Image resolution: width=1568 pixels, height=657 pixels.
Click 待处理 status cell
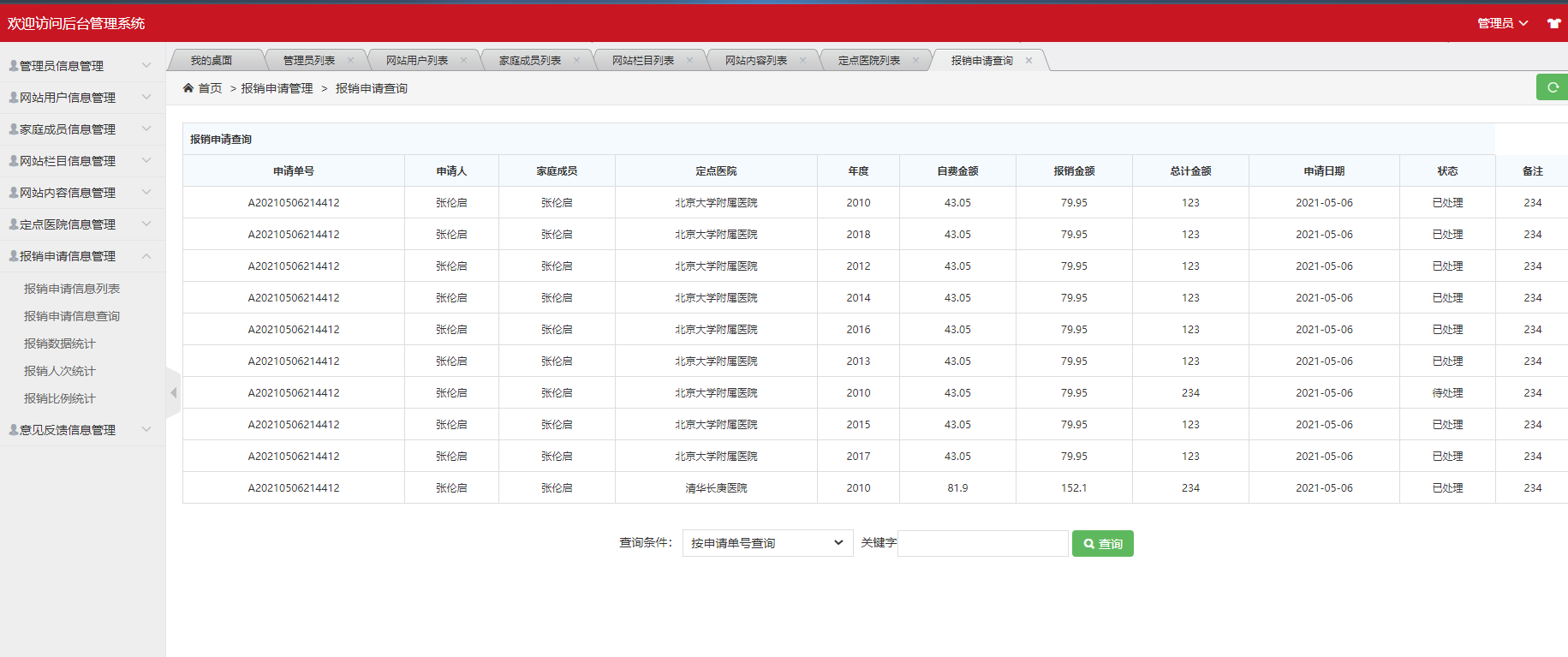pyautogui.click(x=1447, y=392)
